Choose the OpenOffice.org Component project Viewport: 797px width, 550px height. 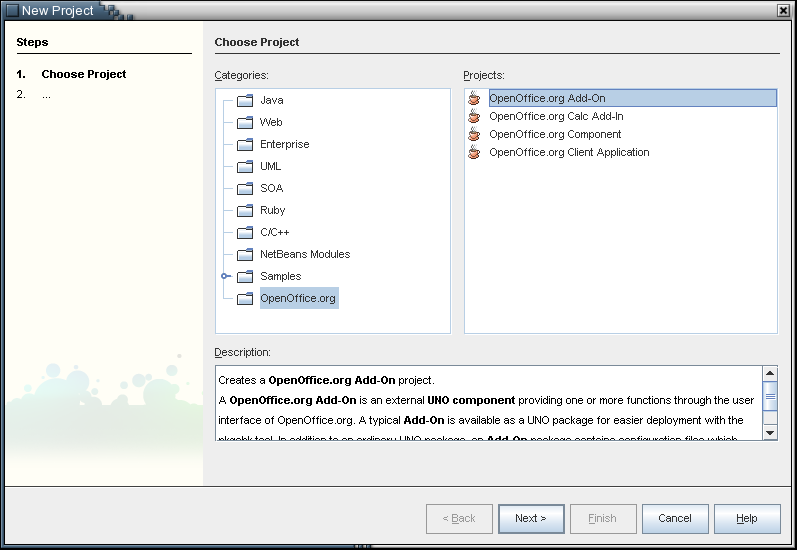tap(555, 134)
